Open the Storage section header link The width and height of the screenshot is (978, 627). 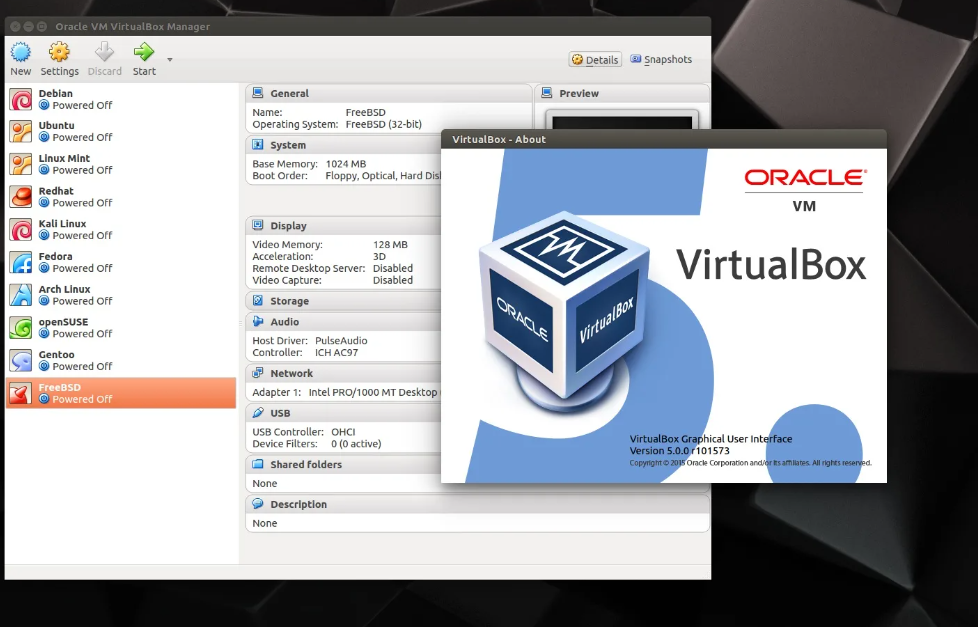tap(289, 301)
